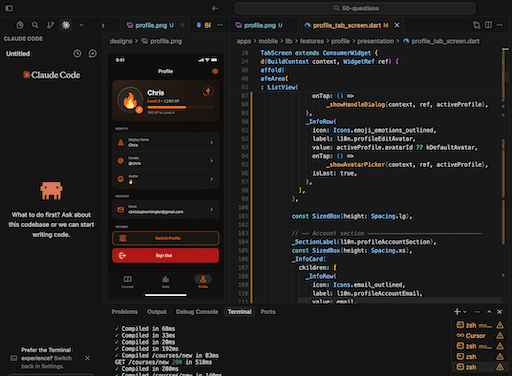Start a new Claude Code chat

coord(93,54)
